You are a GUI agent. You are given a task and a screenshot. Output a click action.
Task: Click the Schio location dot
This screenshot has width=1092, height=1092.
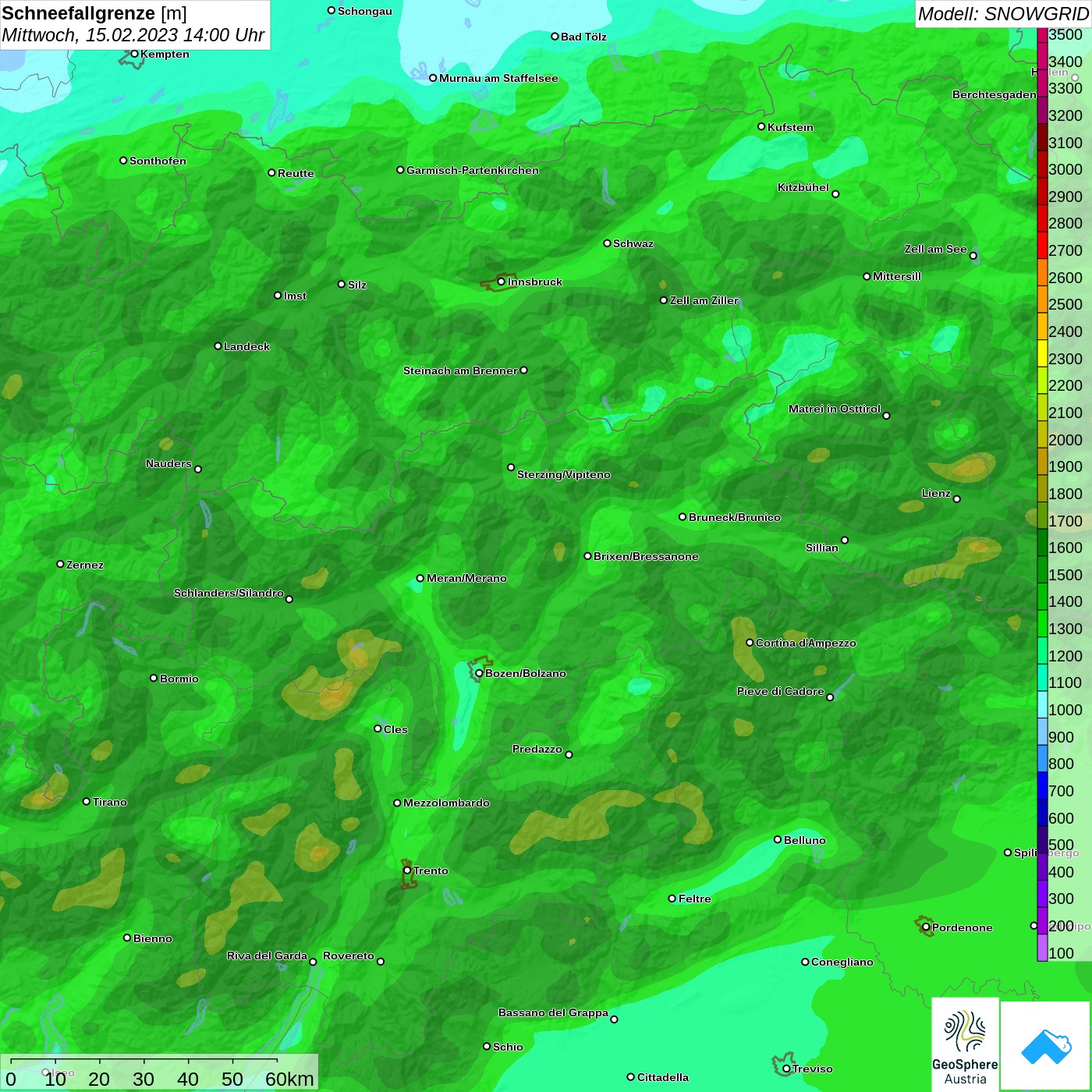[487, 1047]
